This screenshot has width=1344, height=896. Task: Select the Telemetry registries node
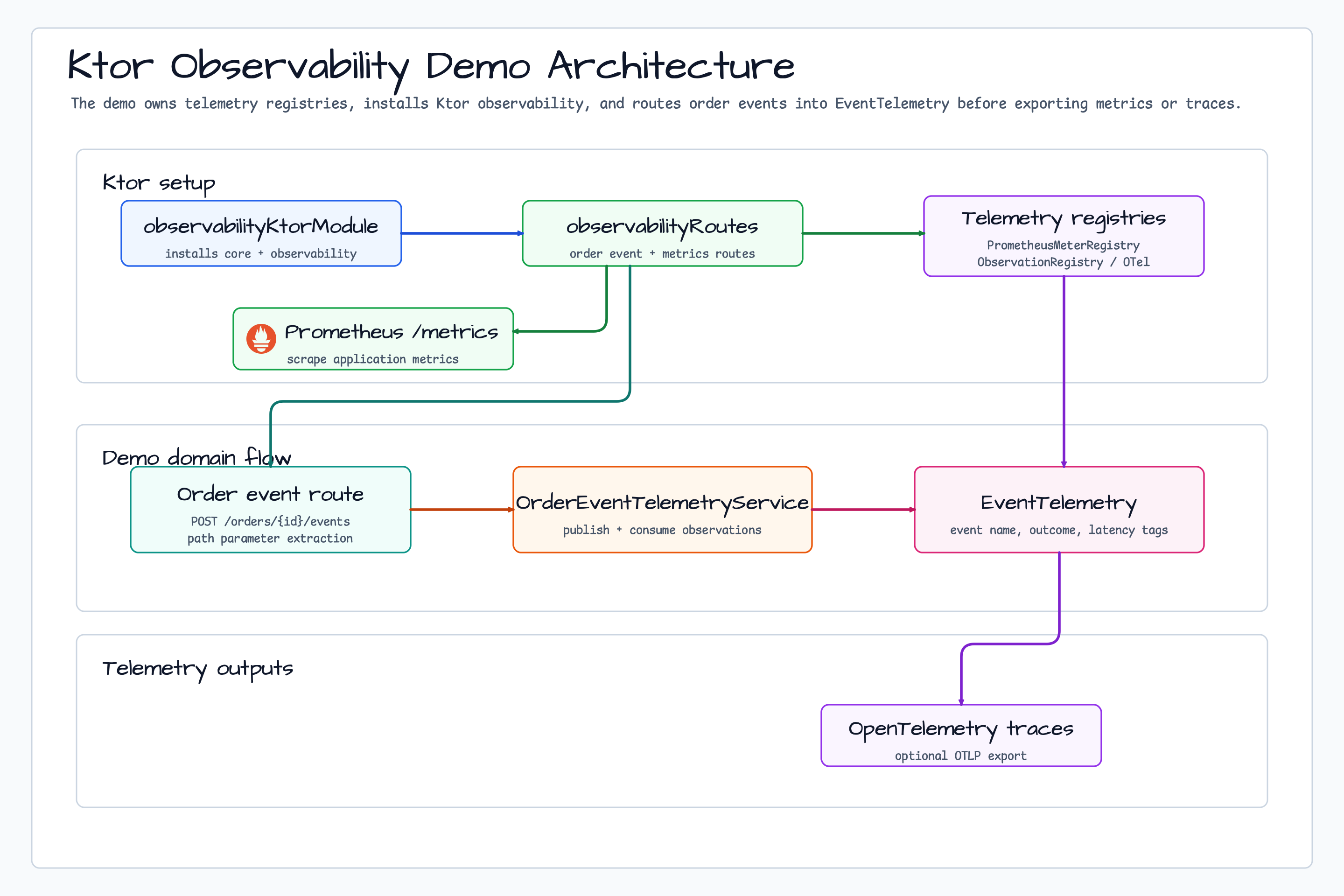[1064, 236]
